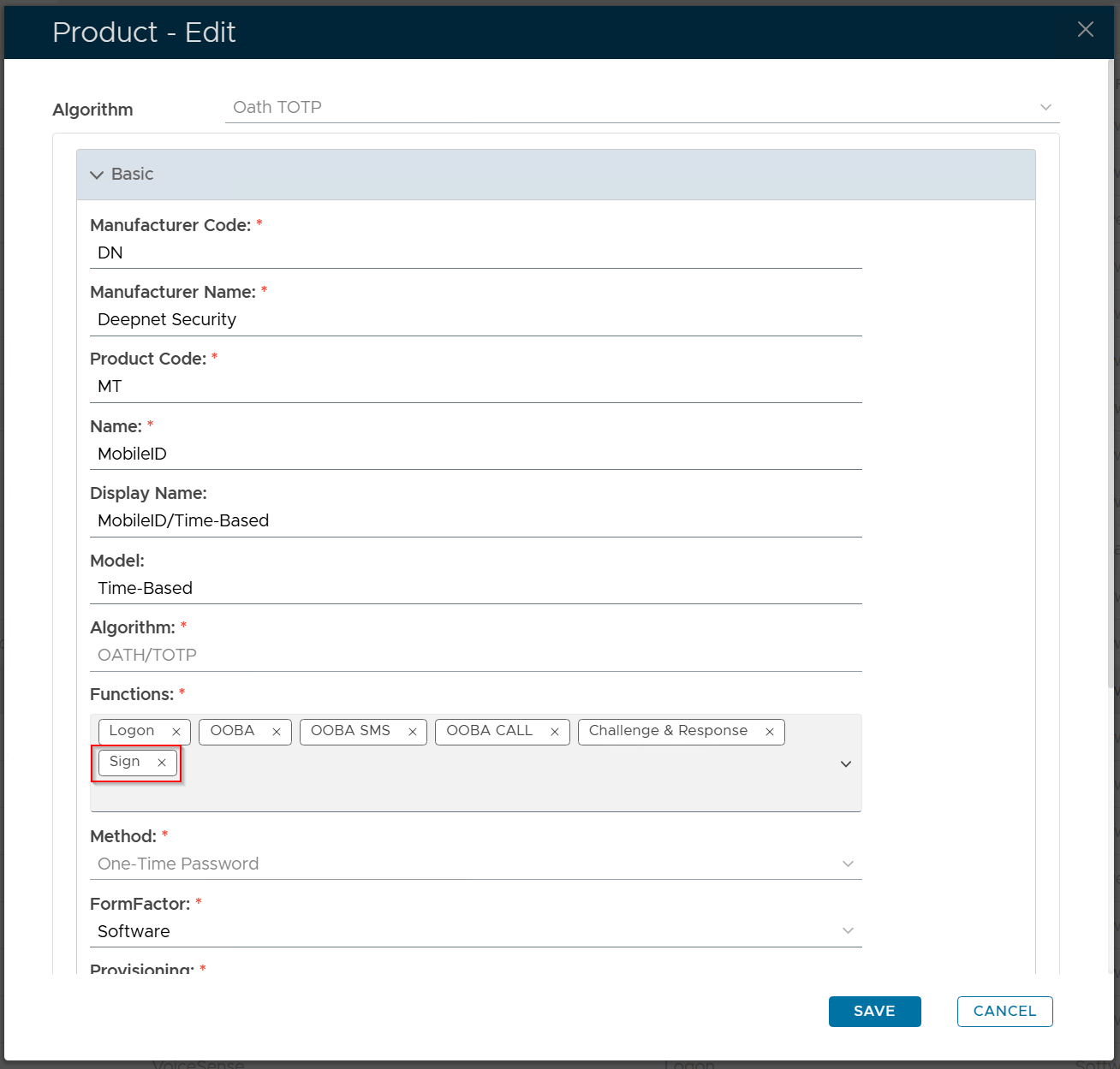Remove the Challenge & Response tag
Screen dimensions: 1120x1069
(770, 732)
